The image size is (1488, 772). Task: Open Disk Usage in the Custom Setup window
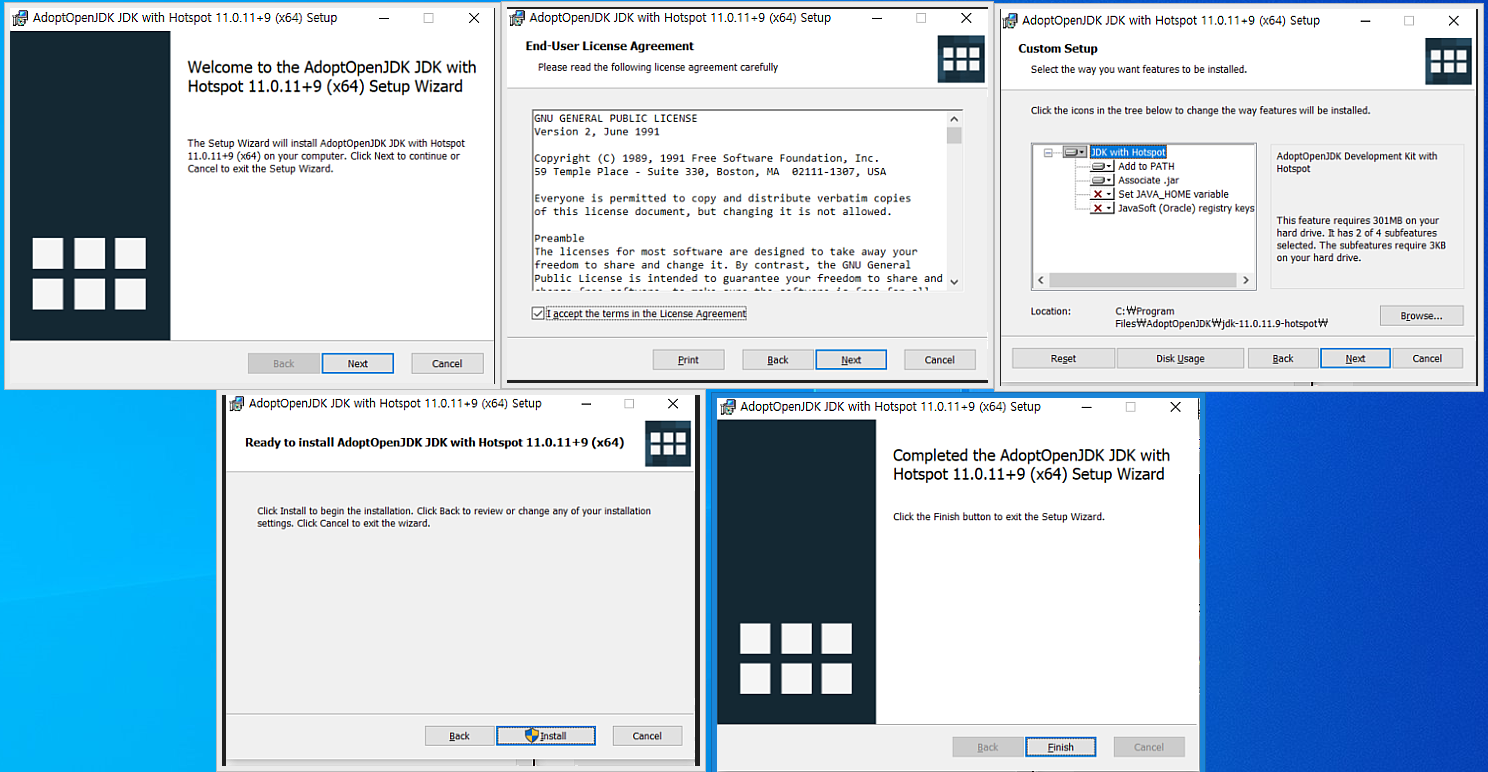pyautogui.click(x=1180, y=358)
